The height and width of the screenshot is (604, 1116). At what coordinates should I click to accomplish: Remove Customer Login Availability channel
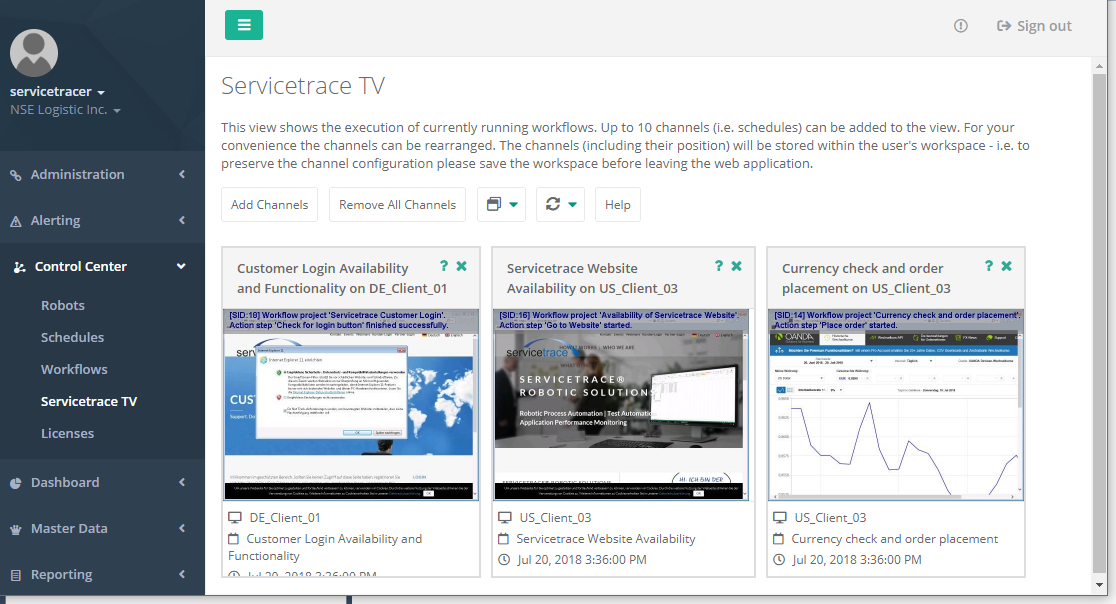[462, 265]
